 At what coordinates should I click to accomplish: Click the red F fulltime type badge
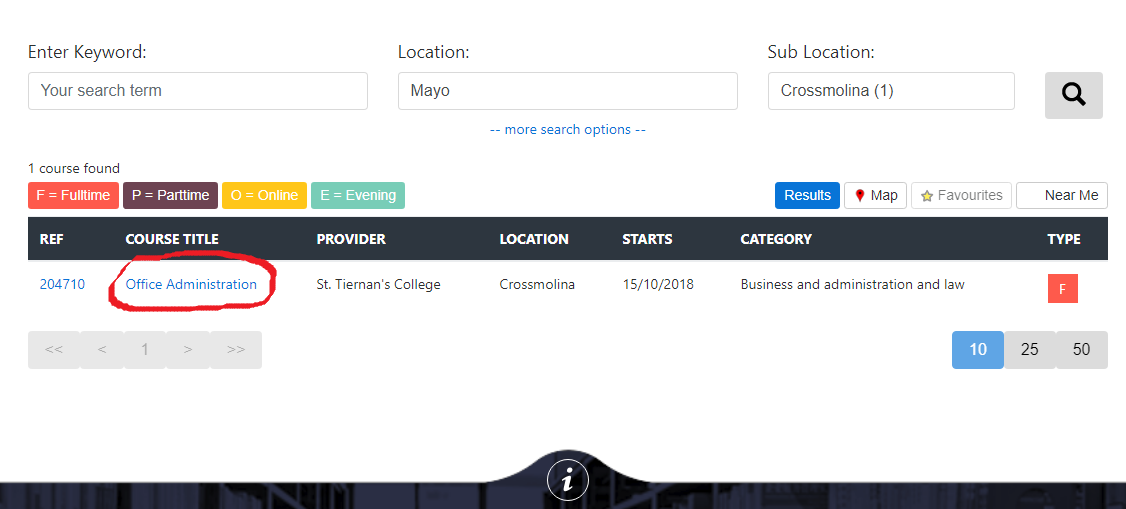tap(1062, 289)
